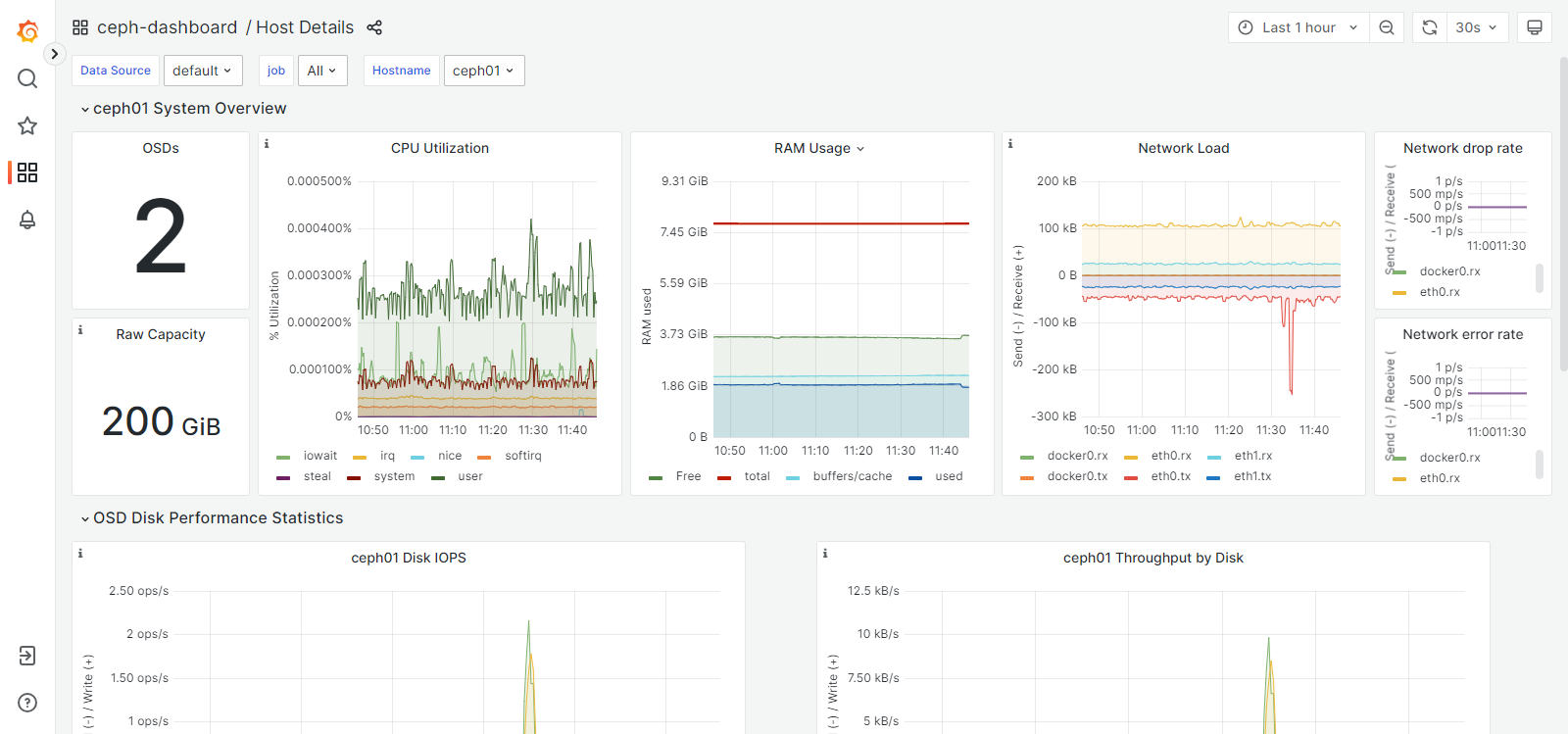
Task: Click the Host Details breadcrumb
Action: 305,27
